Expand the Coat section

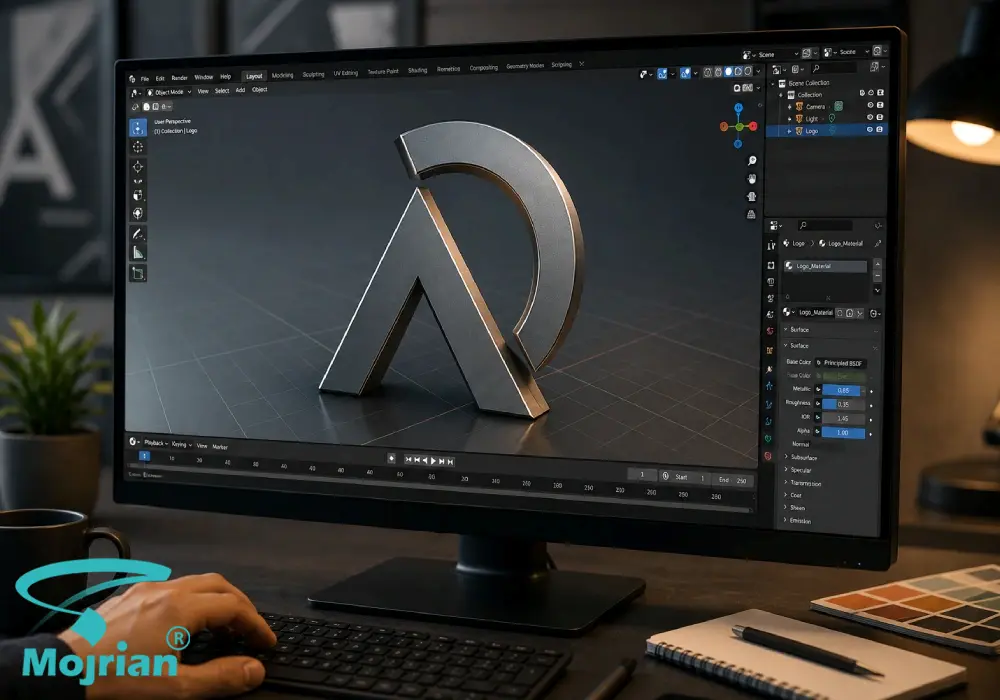pyautogui.click(x=793, y=495)
